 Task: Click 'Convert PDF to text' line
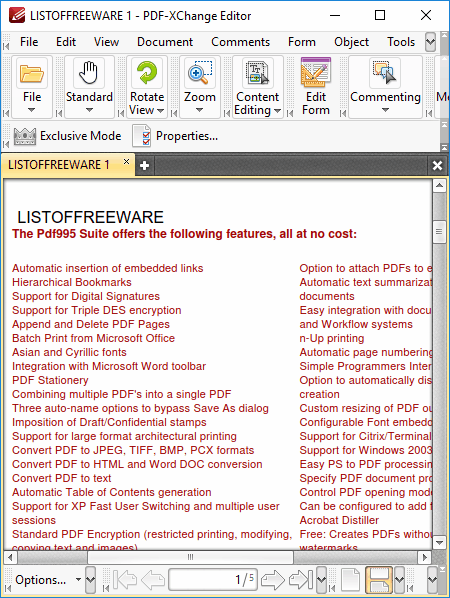[x=61, y=478]
